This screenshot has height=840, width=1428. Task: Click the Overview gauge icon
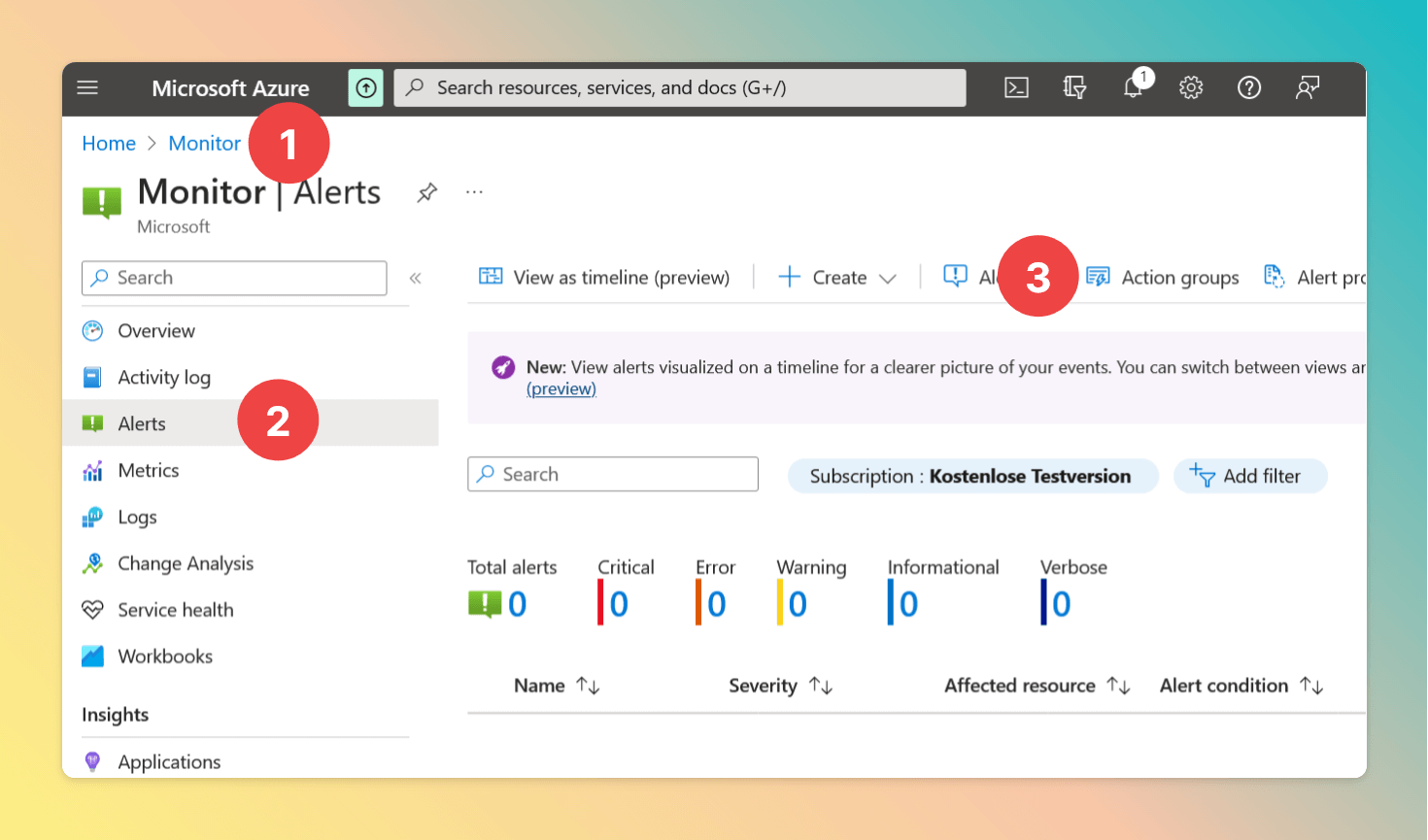pos(92,331)
